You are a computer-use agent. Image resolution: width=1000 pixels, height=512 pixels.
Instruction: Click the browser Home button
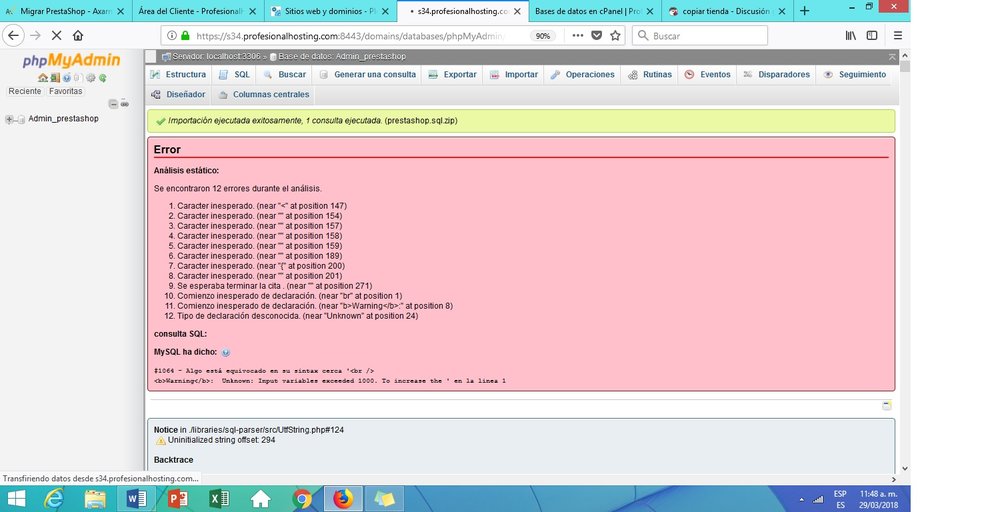pos(78,36)
